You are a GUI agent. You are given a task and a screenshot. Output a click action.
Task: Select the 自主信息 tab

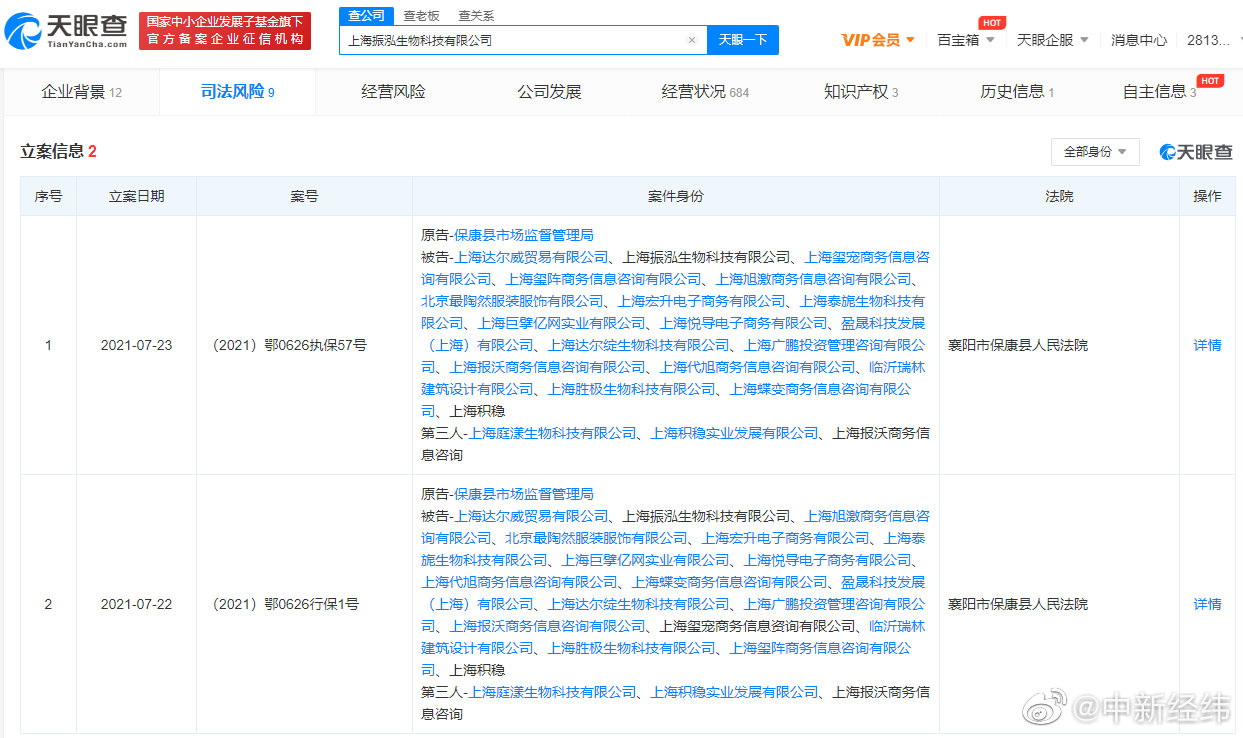coord(1163,91)
